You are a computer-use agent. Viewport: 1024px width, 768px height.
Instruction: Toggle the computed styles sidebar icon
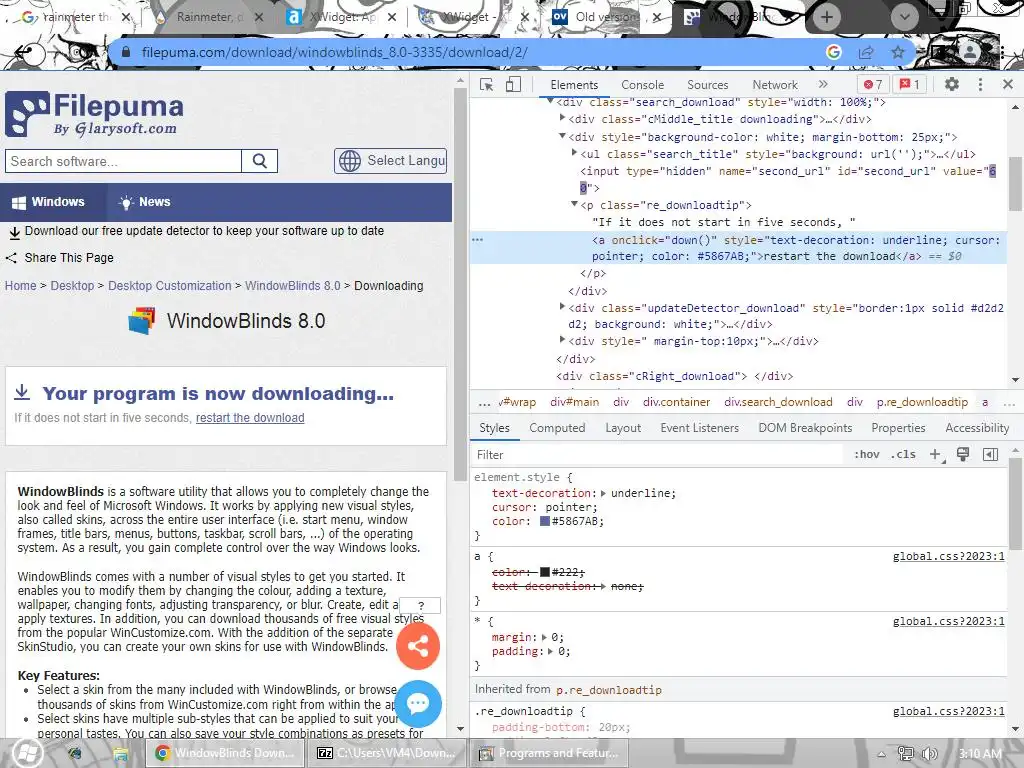pyautogui.click(x=990, y=455)
